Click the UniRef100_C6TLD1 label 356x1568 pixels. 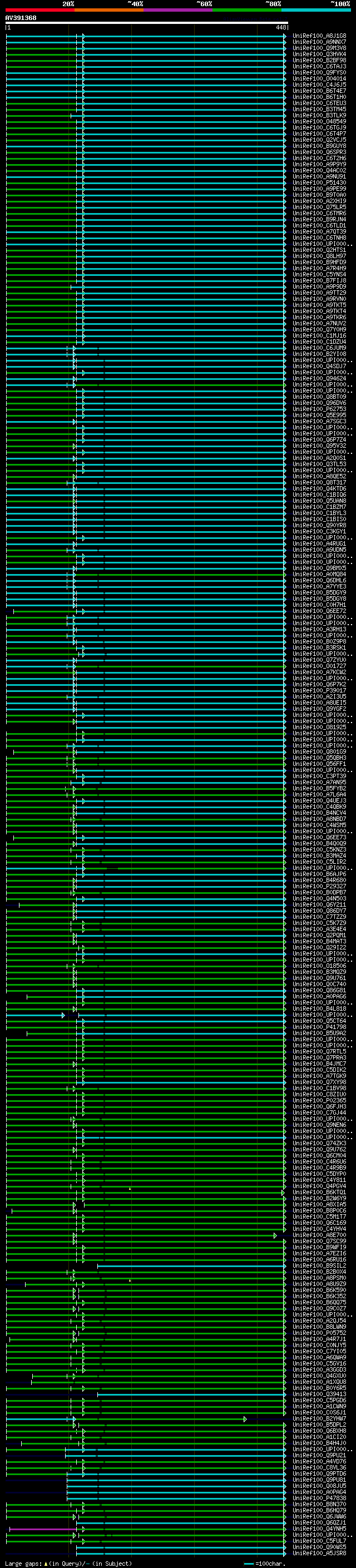pyautogui.click(x=319, y=225)
